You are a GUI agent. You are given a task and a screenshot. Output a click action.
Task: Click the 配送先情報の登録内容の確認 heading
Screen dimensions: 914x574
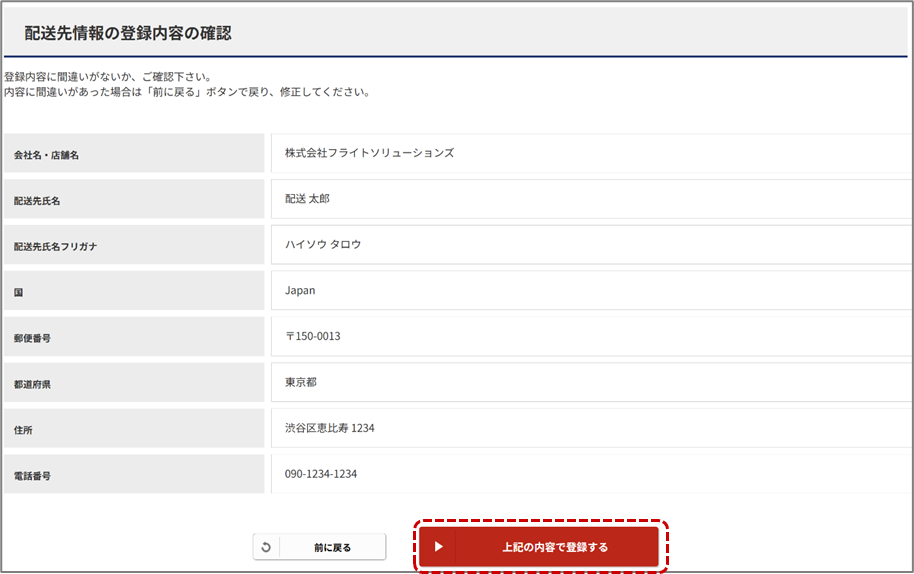[128, 33]
